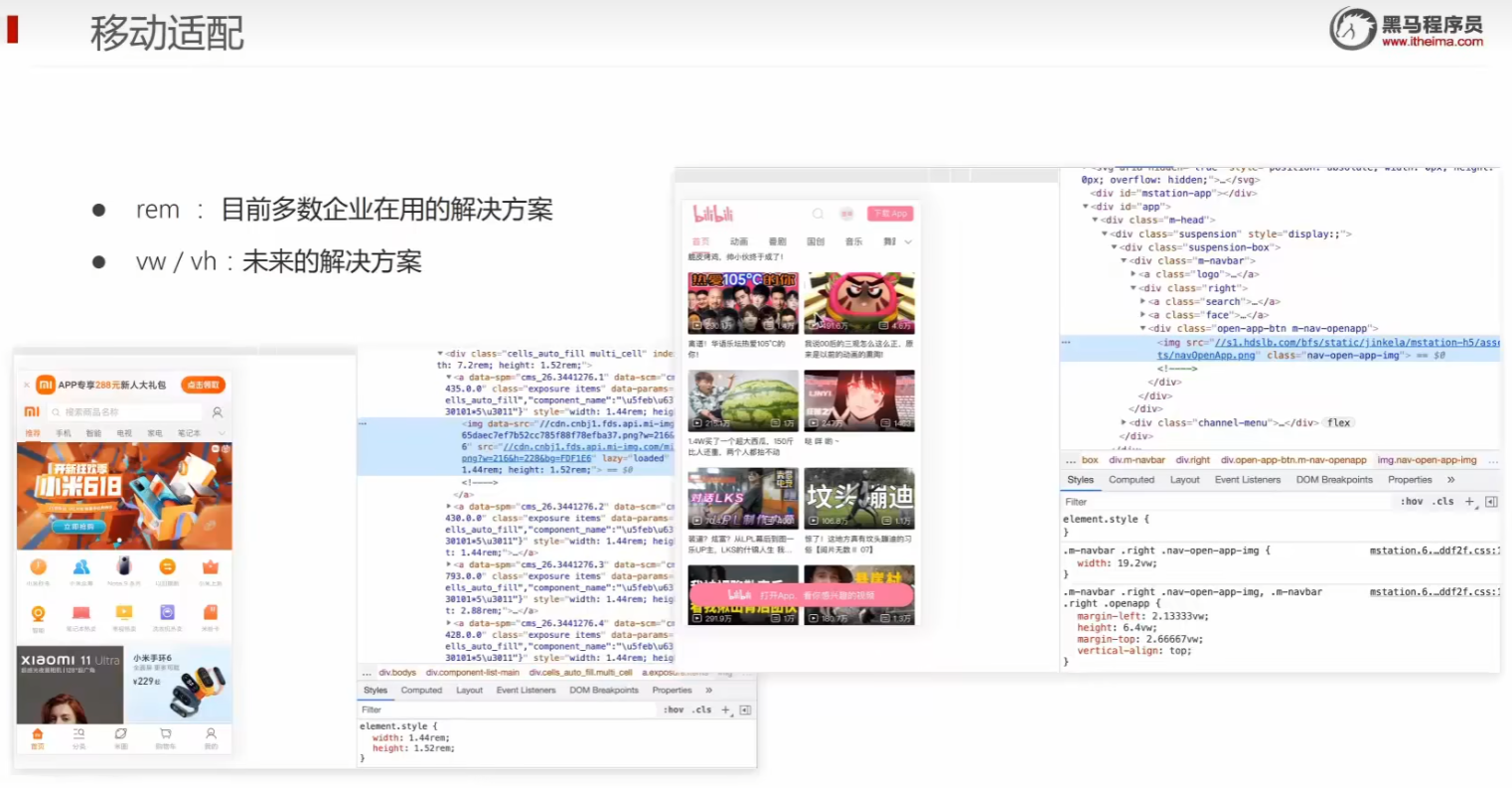Add a new style rule in the left DevTools
Screen dimensions: 1512x788
click(x=725, y=709)
